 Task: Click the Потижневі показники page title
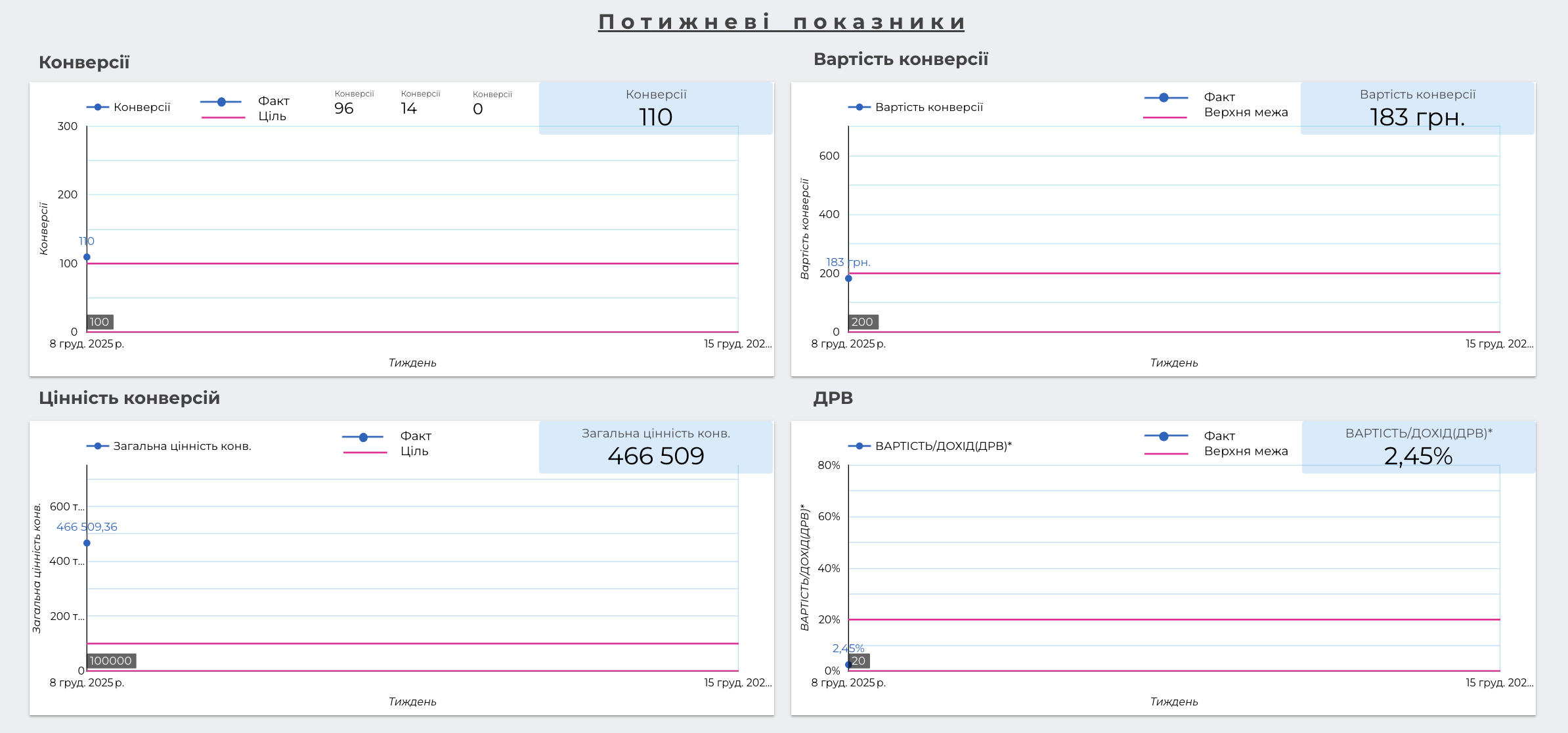pyautogui.click(x=781, y=22)
